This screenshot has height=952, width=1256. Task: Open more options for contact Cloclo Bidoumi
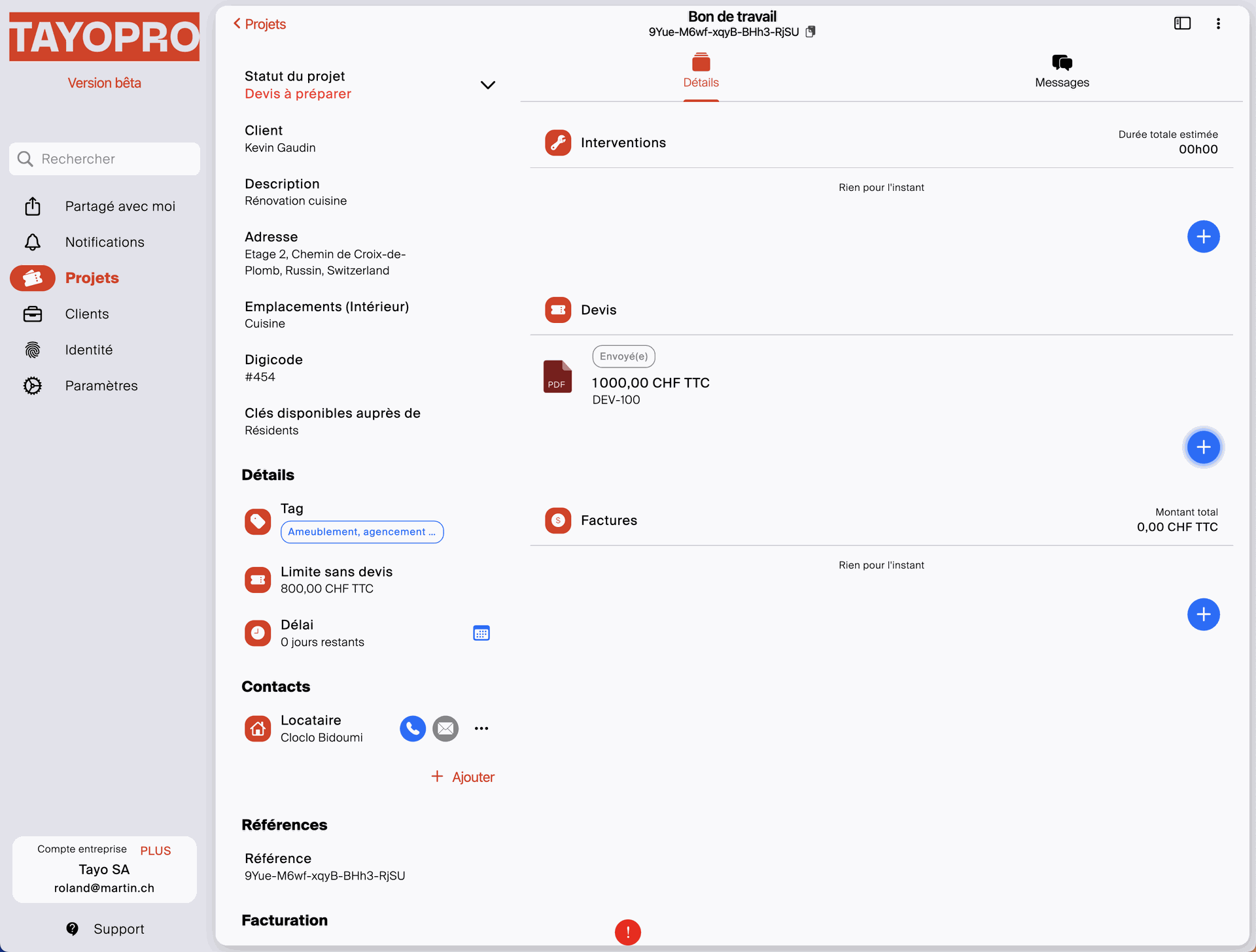click(x=482, y=728)
